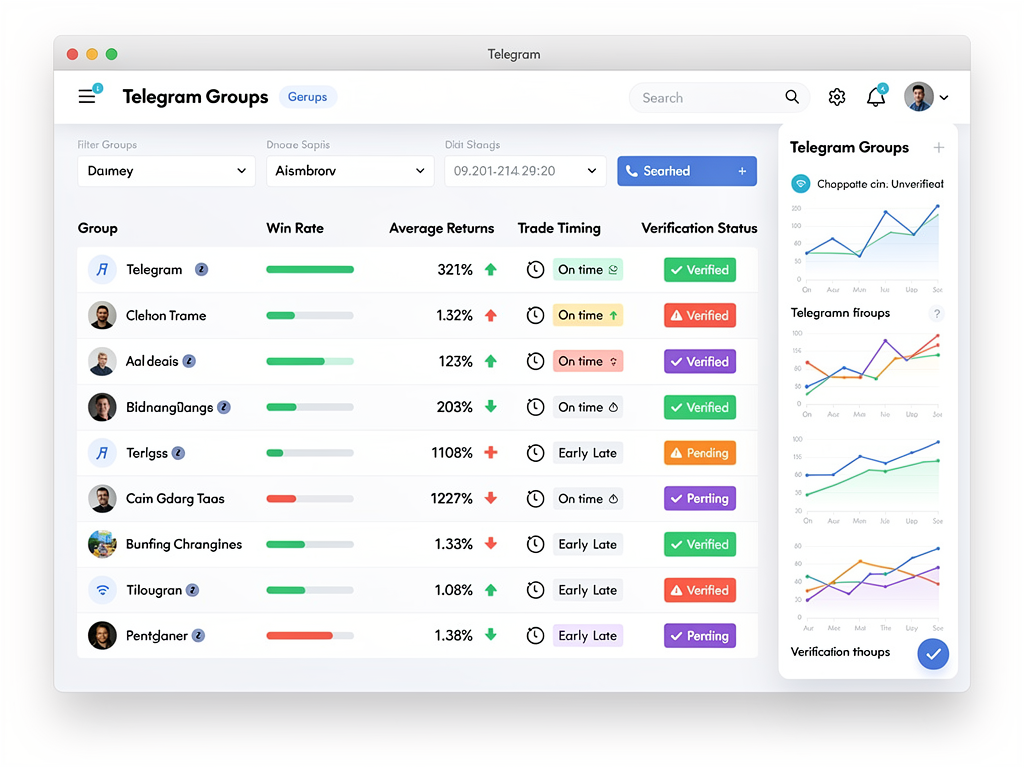Click the plus button in the Telegram Groups panel
Viewport: 1024px width, 768px height.
[938, 147]
